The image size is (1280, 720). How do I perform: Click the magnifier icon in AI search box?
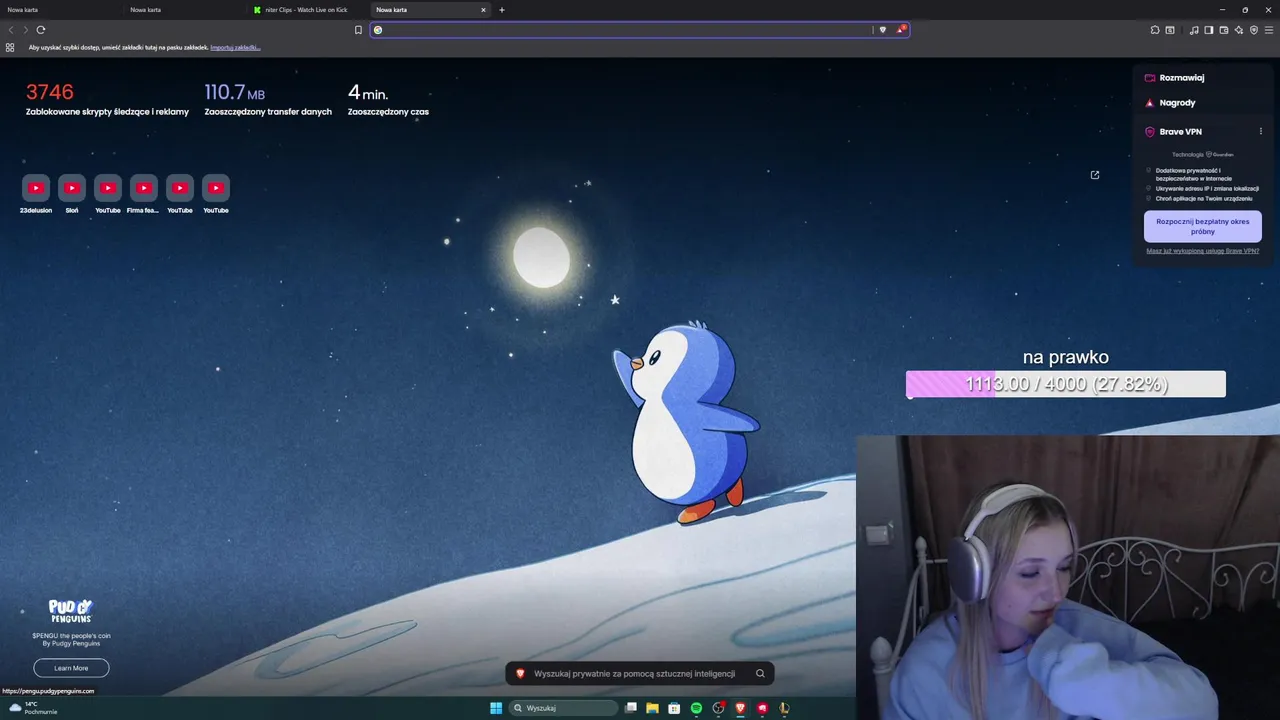[x=760, y=673]
